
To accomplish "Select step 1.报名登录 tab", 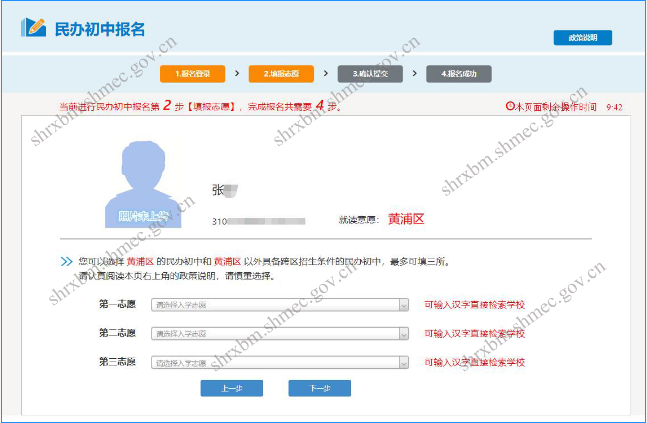I will pos(193,74).
